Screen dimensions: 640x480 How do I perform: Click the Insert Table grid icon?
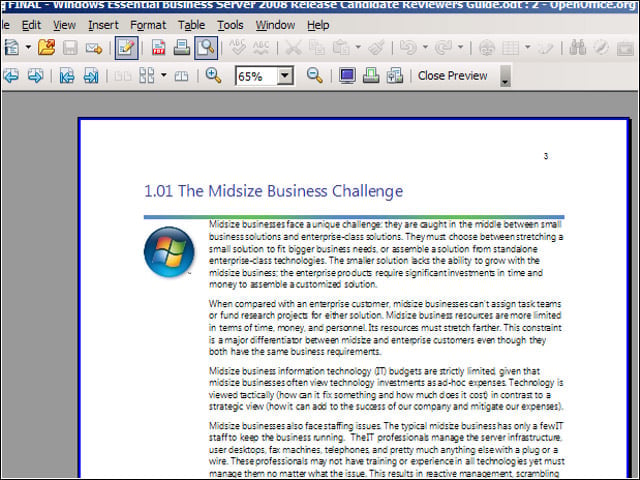pyautogui.click(x=511, y=48)
